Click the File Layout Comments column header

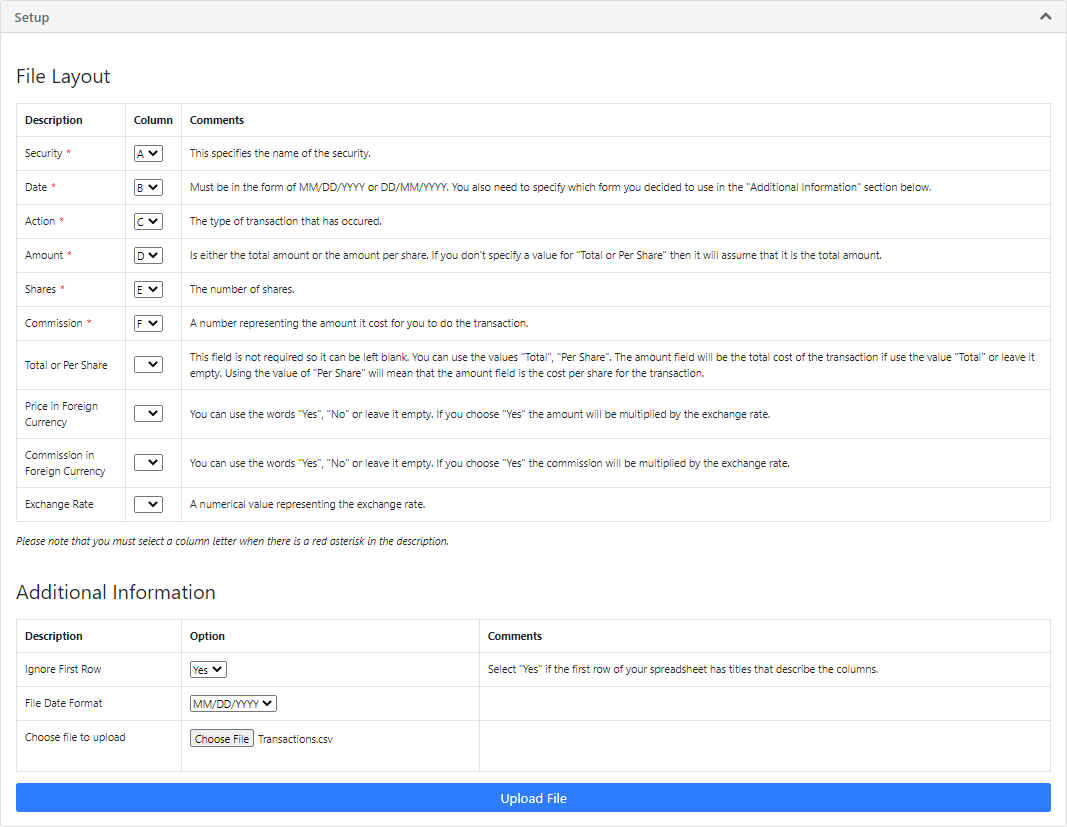pyautogui.click(x=217, y=120)
